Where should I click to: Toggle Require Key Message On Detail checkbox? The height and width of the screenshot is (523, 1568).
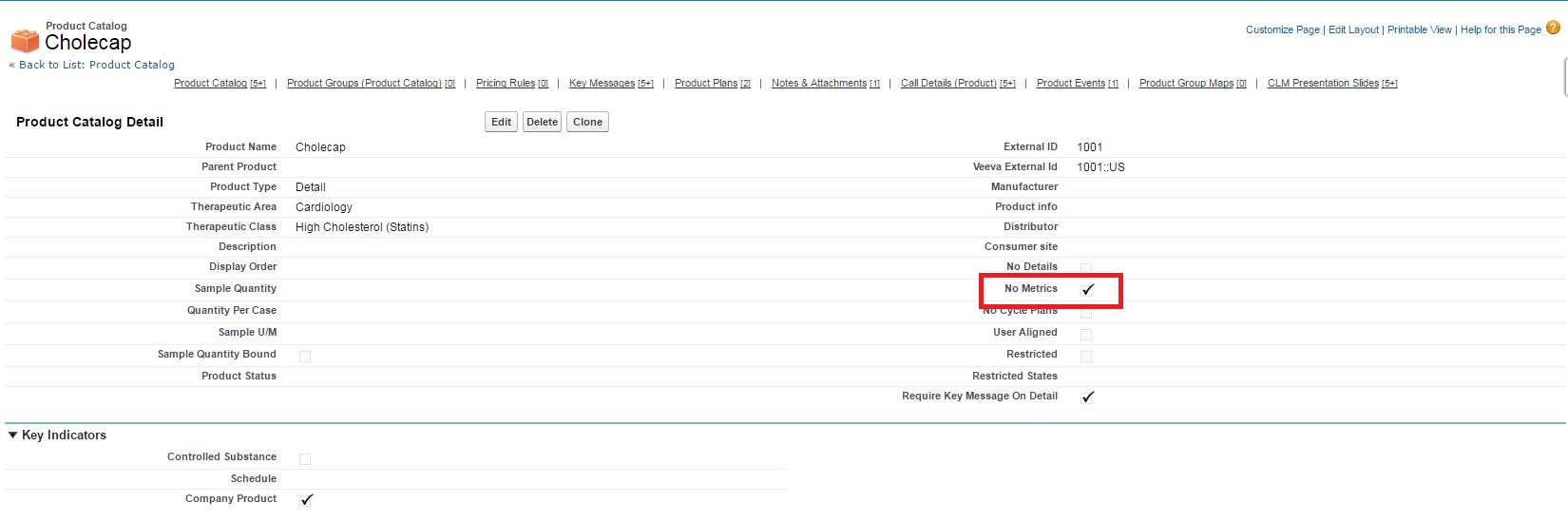point(1087,397)
